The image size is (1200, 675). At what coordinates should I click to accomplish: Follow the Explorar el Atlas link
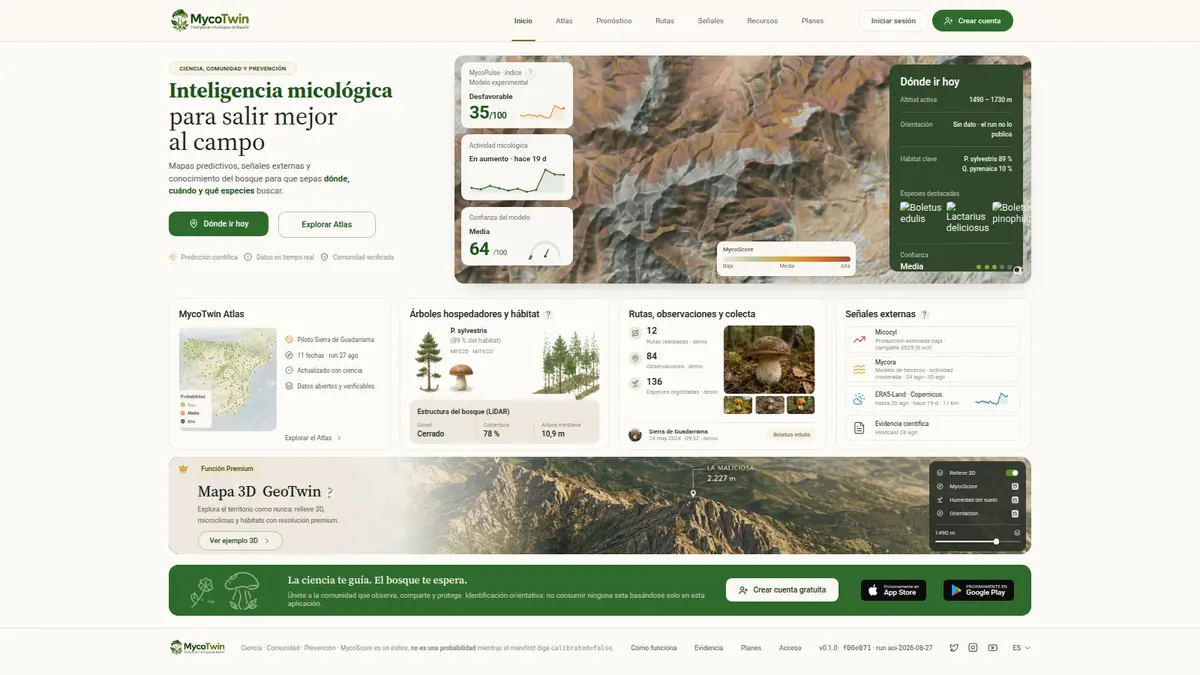tap(313, 438)
